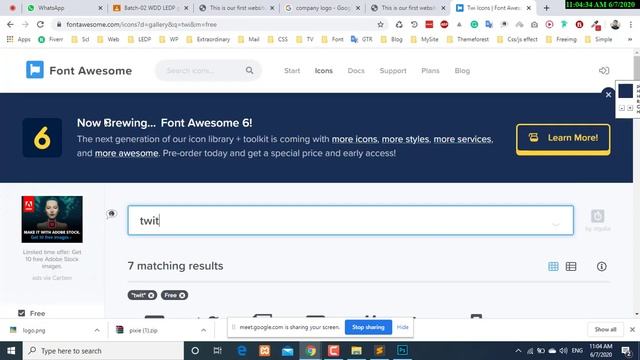Go forward in browser history
Viewport: 640px width, 360px height.
point(25,24)
